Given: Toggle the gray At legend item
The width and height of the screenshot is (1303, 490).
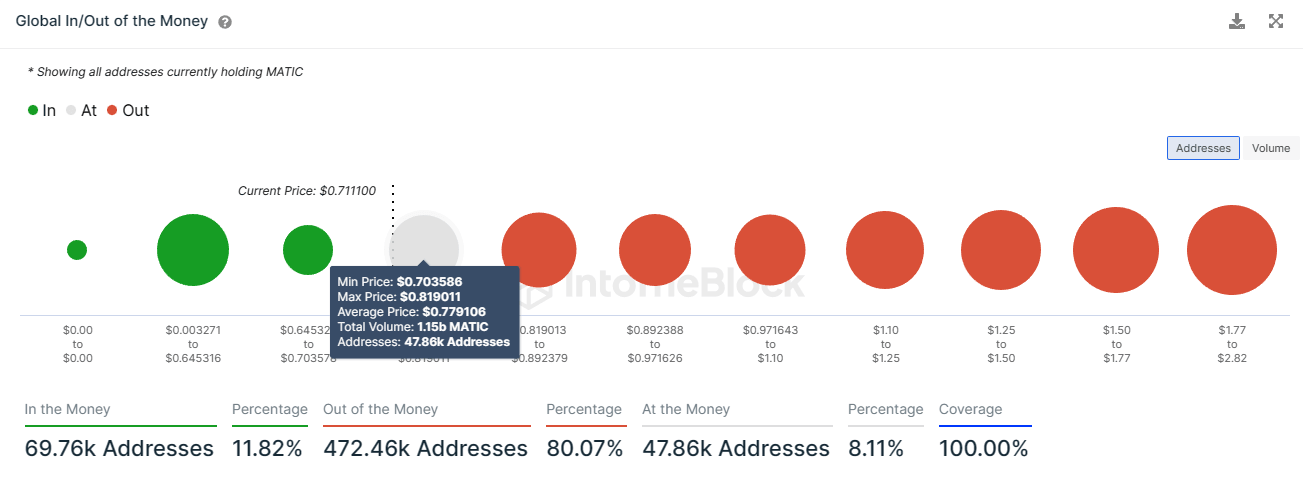Looking at the screenshot, I should (x=81, y=111).
